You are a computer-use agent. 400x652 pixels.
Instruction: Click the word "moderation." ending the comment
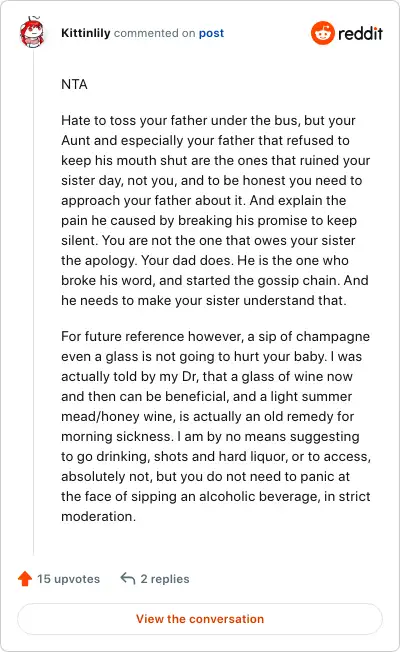(x=99, y=516)
